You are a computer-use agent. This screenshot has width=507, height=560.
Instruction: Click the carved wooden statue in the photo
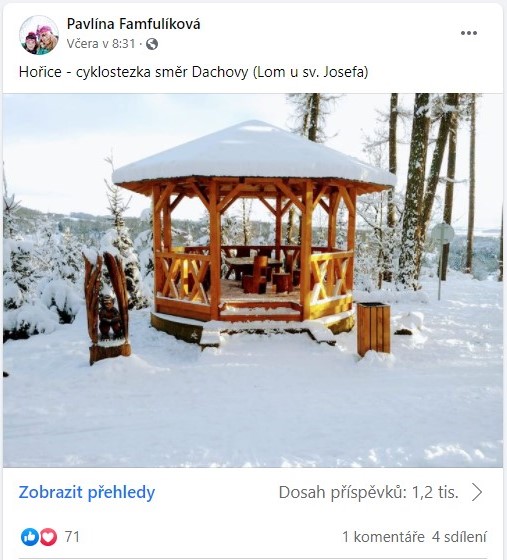tap(106, 308)
